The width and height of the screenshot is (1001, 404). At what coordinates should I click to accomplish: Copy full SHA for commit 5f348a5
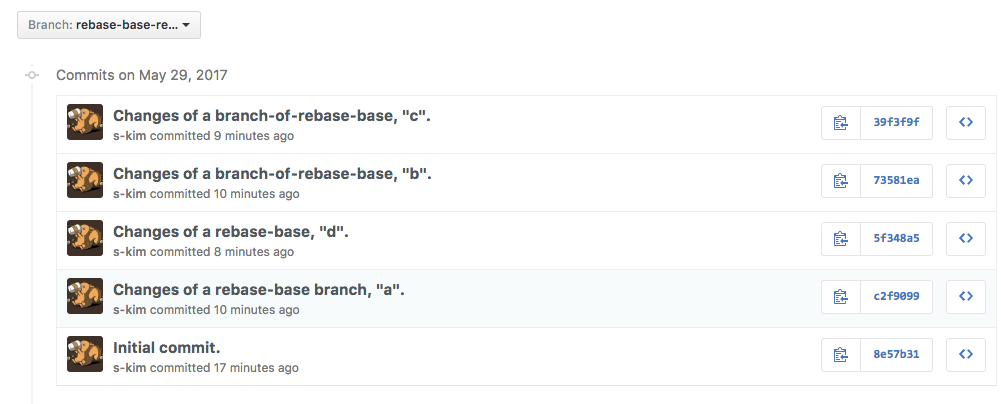841,239
